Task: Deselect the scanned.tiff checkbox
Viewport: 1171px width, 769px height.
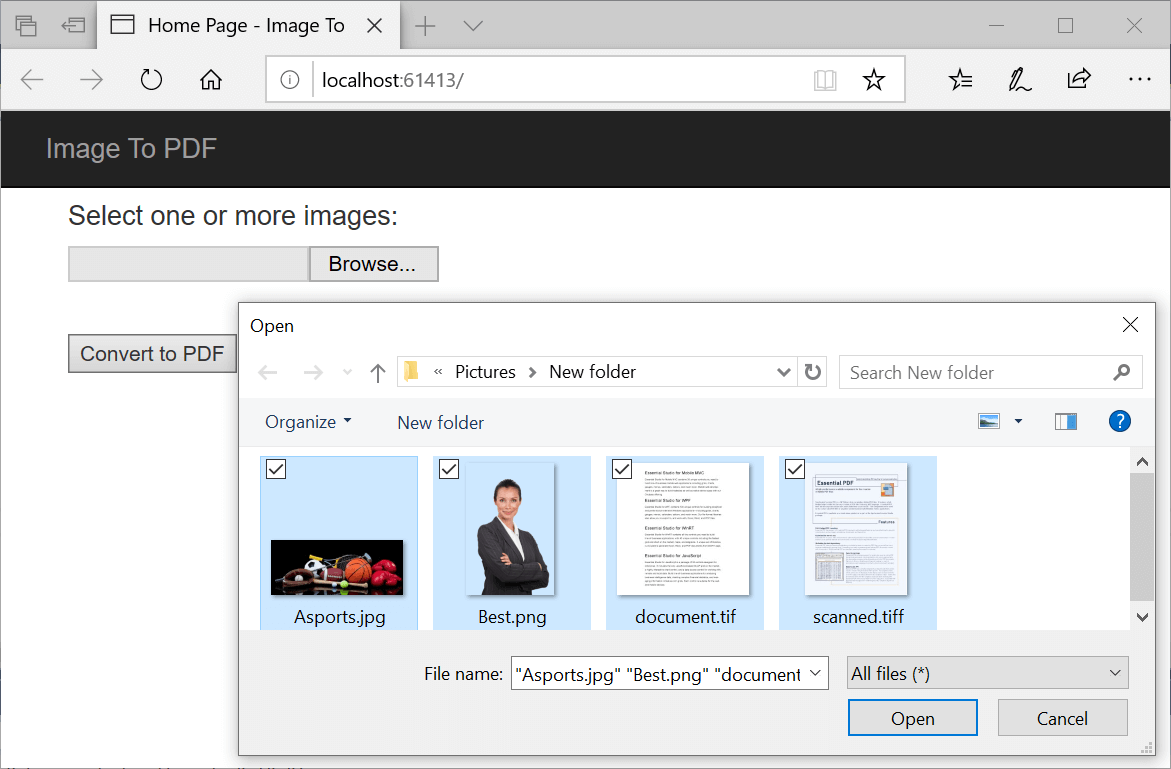Action: pos(795,469)
